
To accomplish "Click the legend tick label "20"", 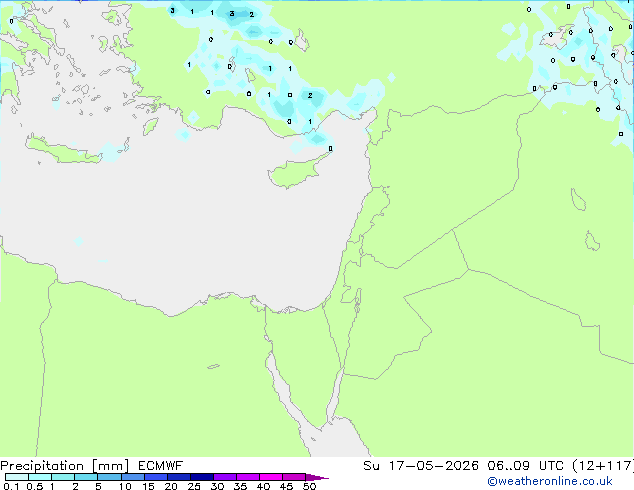I will click(x=171, y=486).
